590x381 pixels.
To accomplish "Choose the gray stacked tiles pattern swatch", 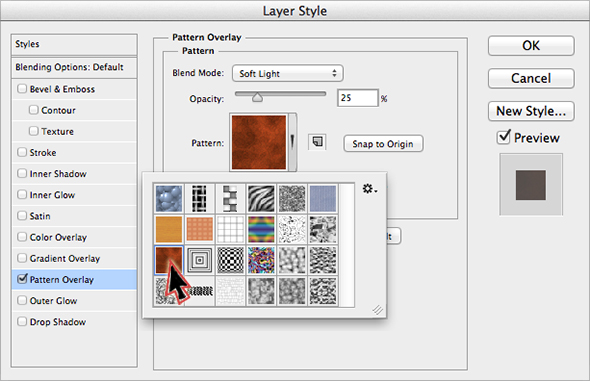I will [230, 198].
